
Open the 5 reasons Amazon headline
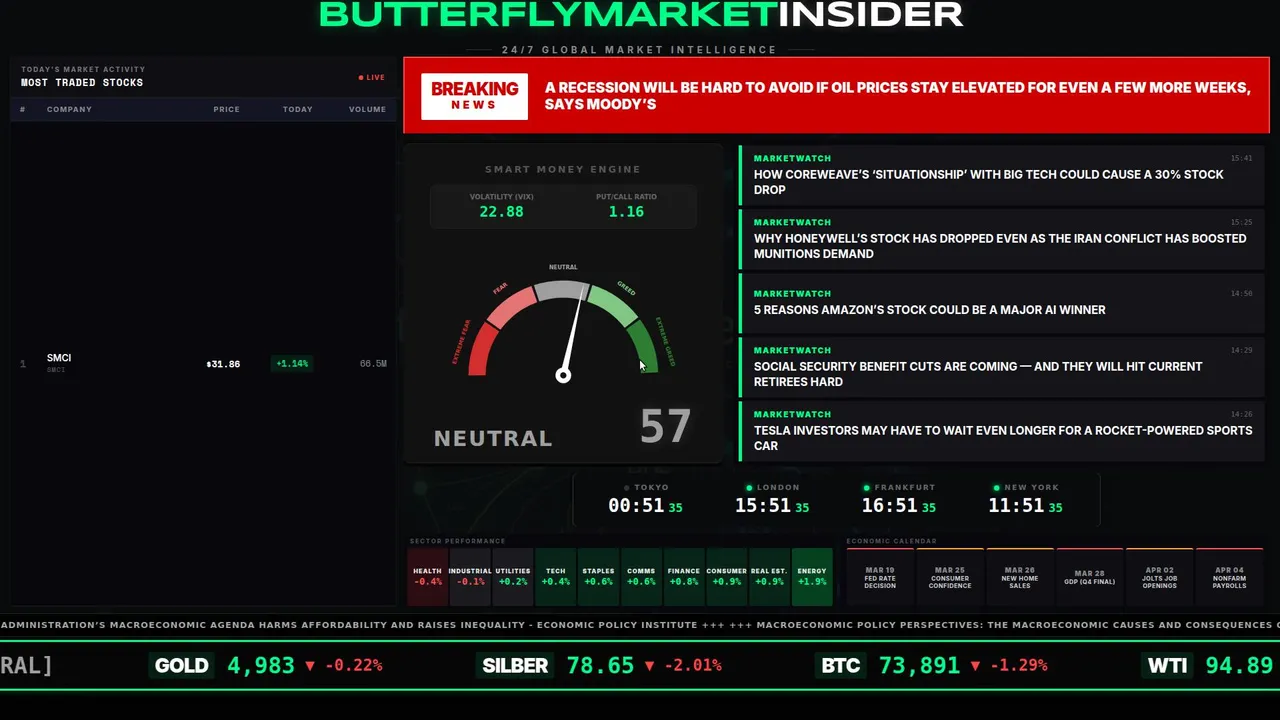click(1000, 304)
